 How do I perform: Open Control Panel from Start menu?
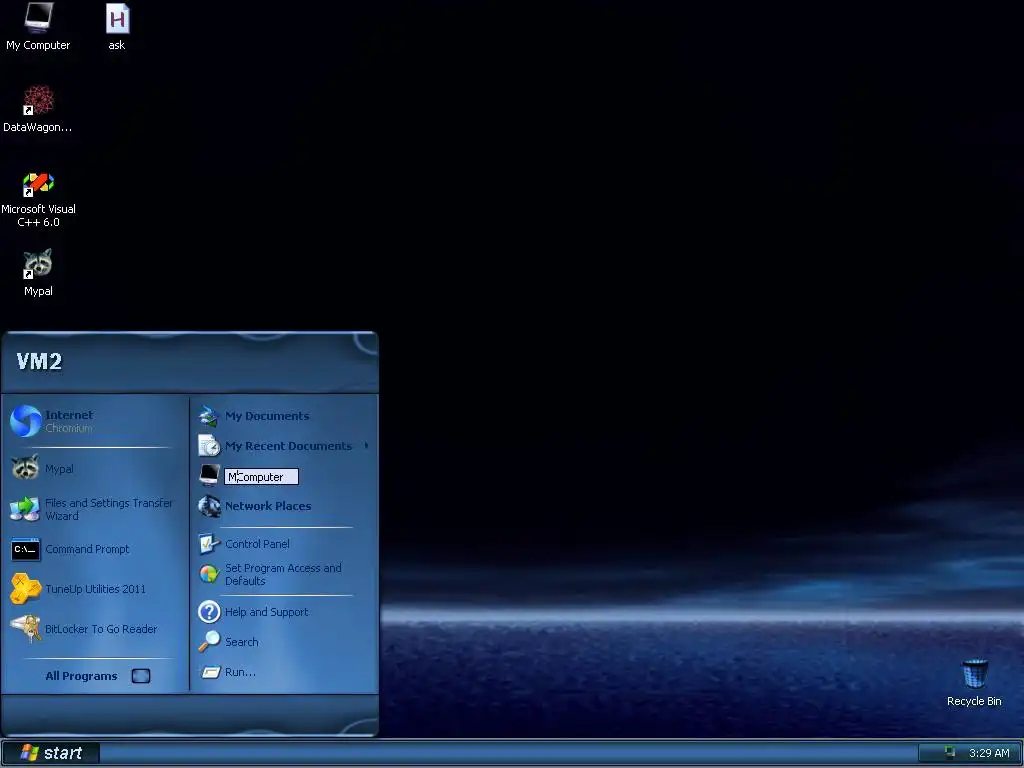[284, 544]
